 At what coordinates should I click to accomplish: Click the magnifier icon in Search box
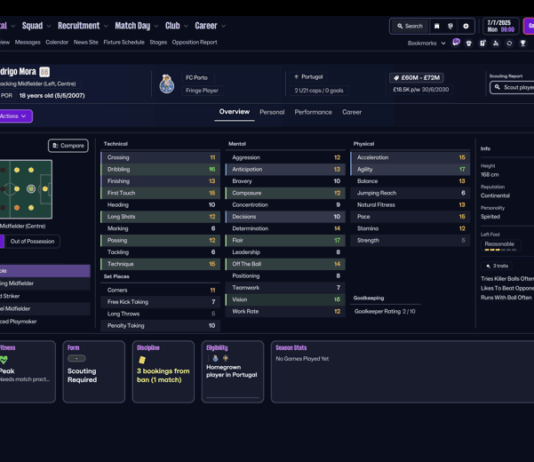[x=400, y=26]
